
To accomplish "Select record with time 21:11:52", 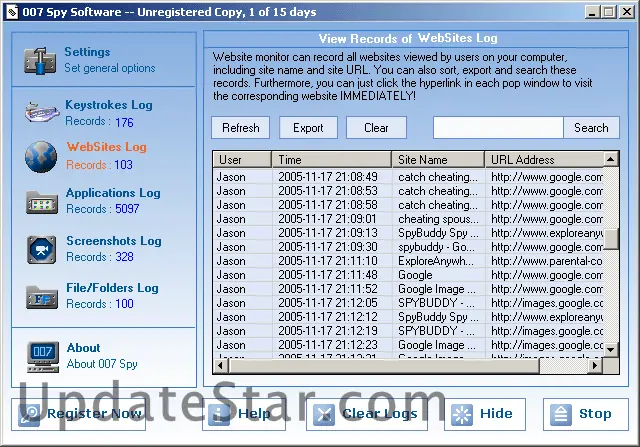I will (x=408, y=289).
